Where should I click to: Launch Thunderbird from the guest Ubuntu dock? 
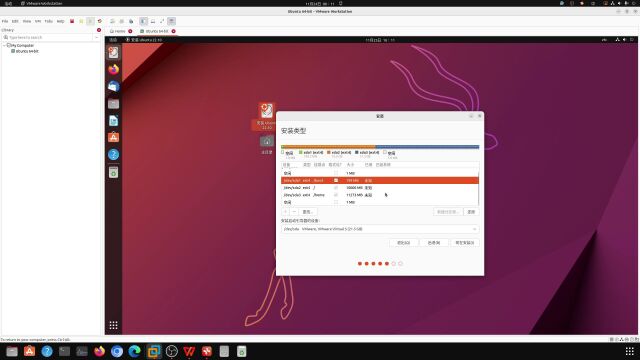113,87
